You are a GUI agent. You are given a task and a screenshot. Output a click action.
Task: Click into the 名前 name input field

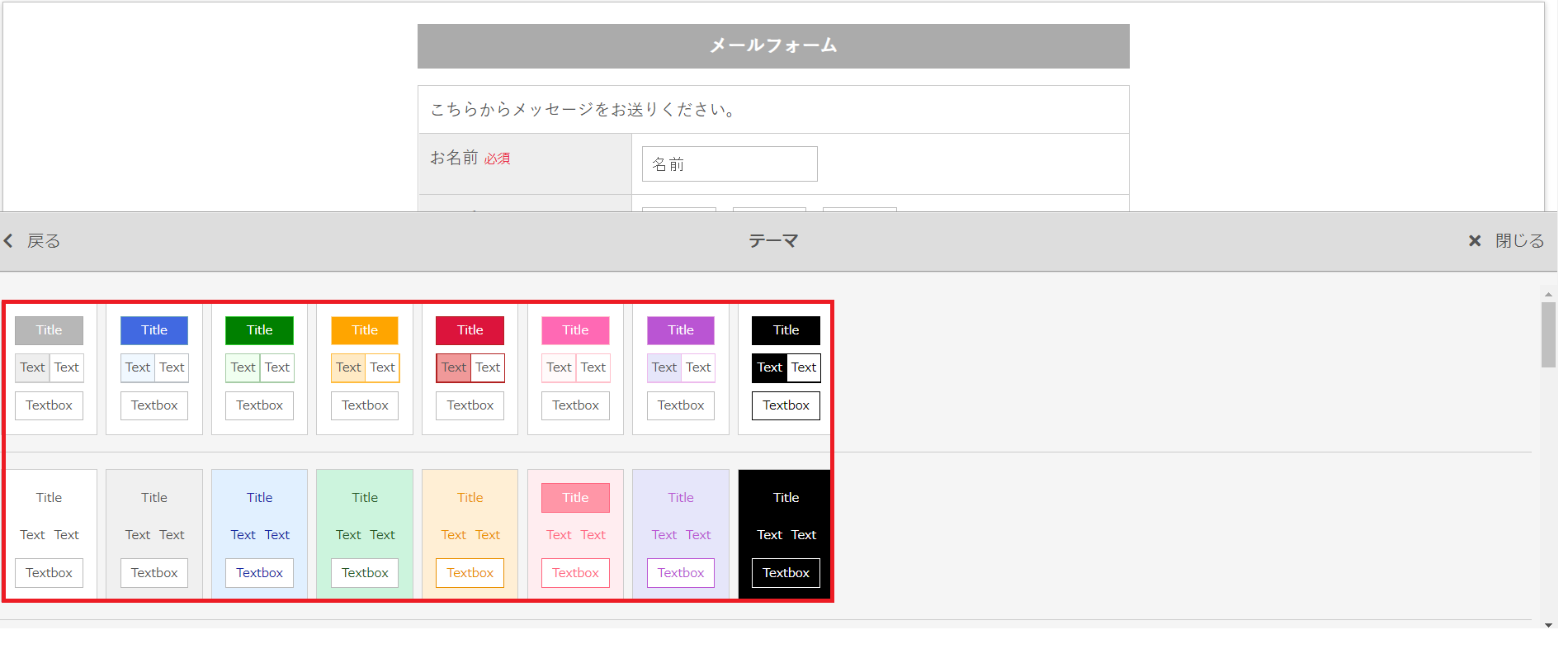click(730, 164)
